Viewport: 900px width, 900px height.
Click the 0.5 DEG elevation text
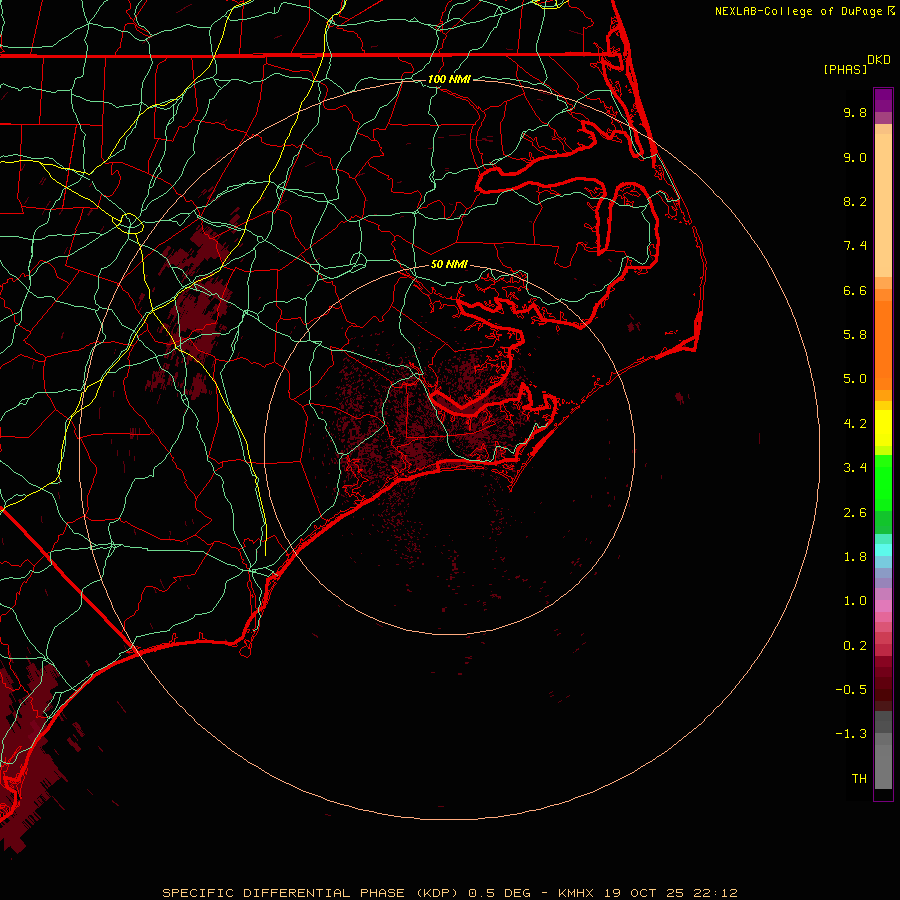click(x=501, y=893)
